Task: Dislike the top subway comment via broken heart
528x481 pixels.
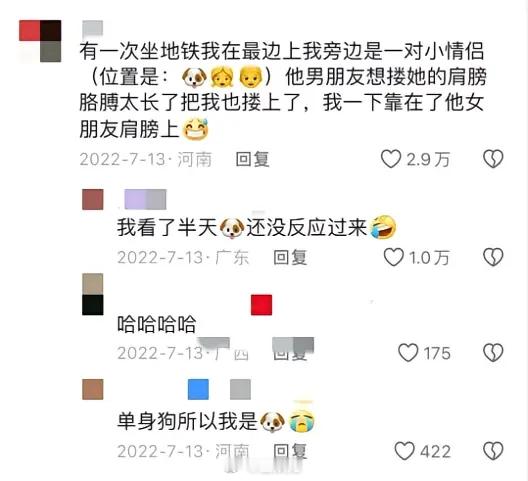Action: [x=493, y=159]
